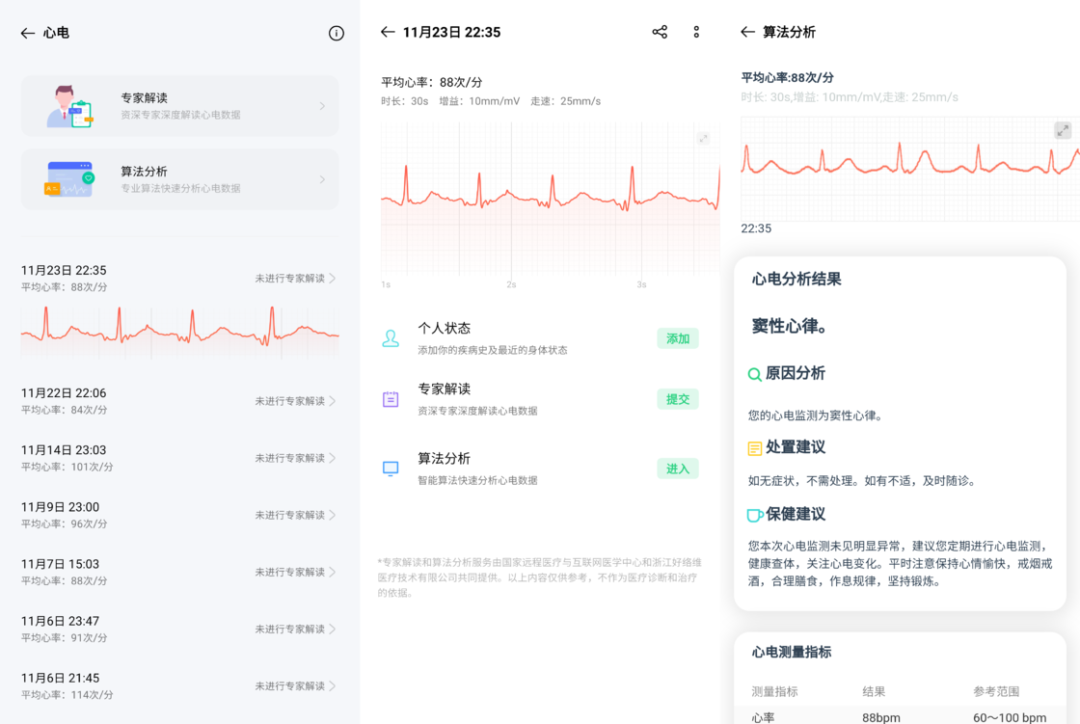Screen dimensions: 1080x724
Task: Select the 11月7日 15:03 record title
Action: [60, 564]
